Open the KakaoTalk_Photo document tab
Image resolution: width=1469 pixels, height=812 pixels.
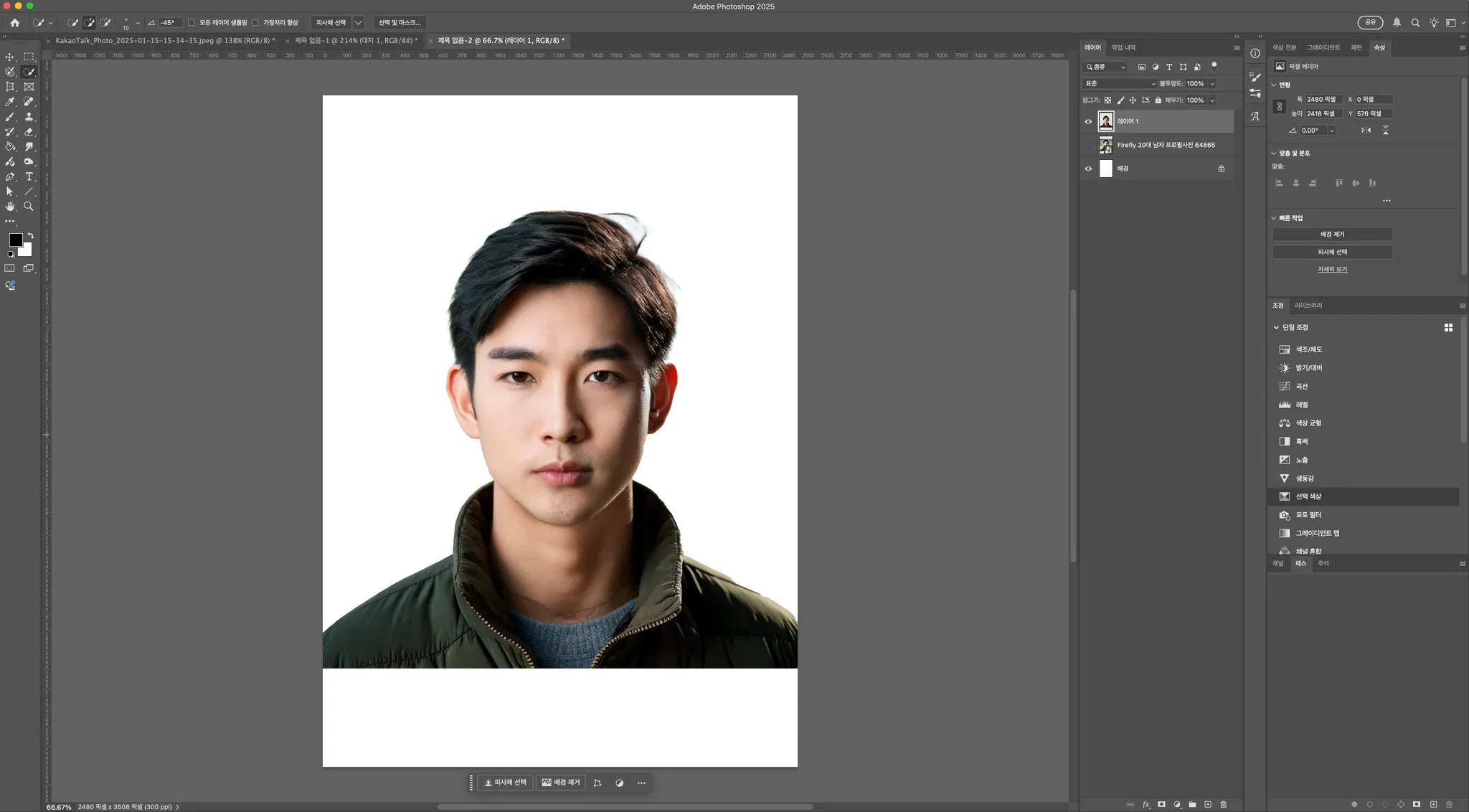click(x=165, y=41)
